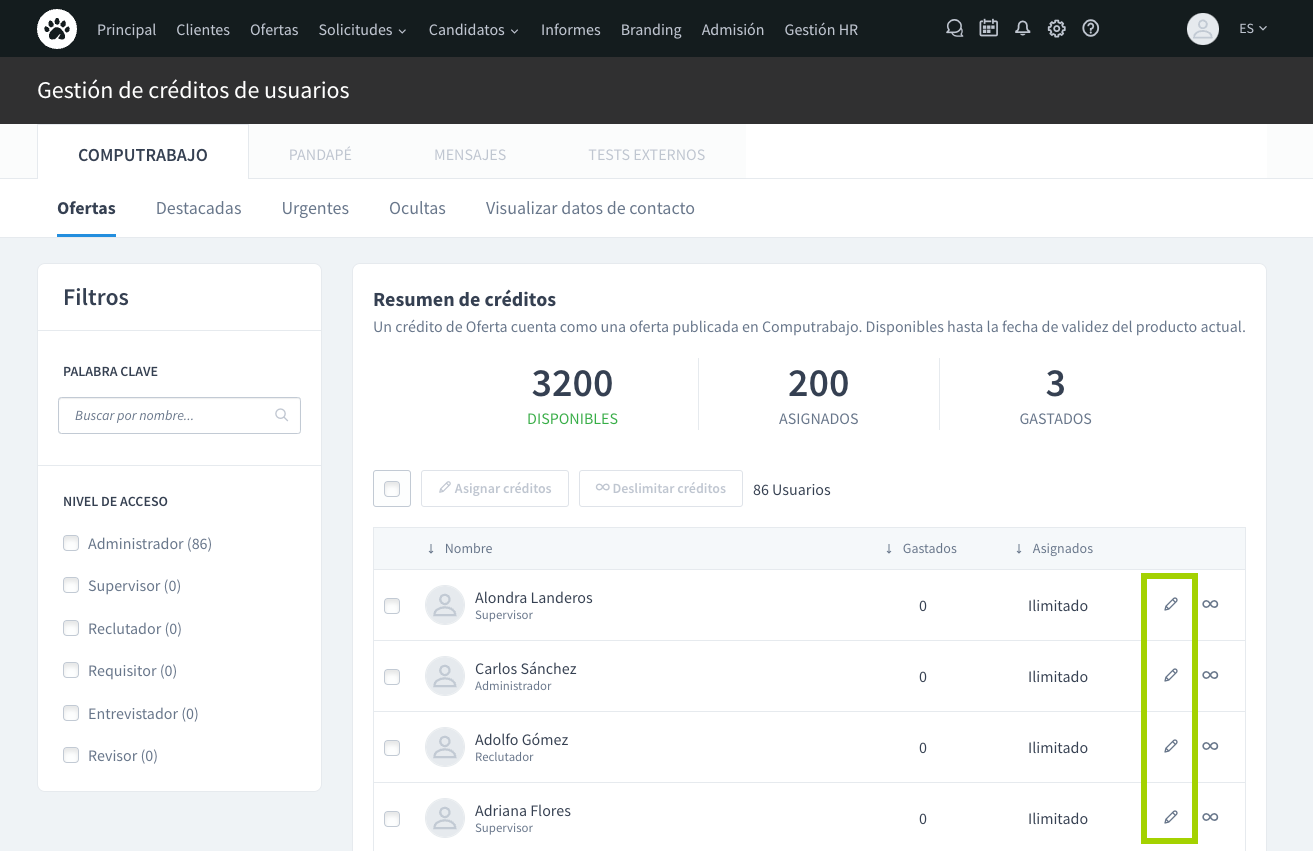Click the Buscar por nombre search field
The width and height of the screenshot is (1313, 851).
170,415
